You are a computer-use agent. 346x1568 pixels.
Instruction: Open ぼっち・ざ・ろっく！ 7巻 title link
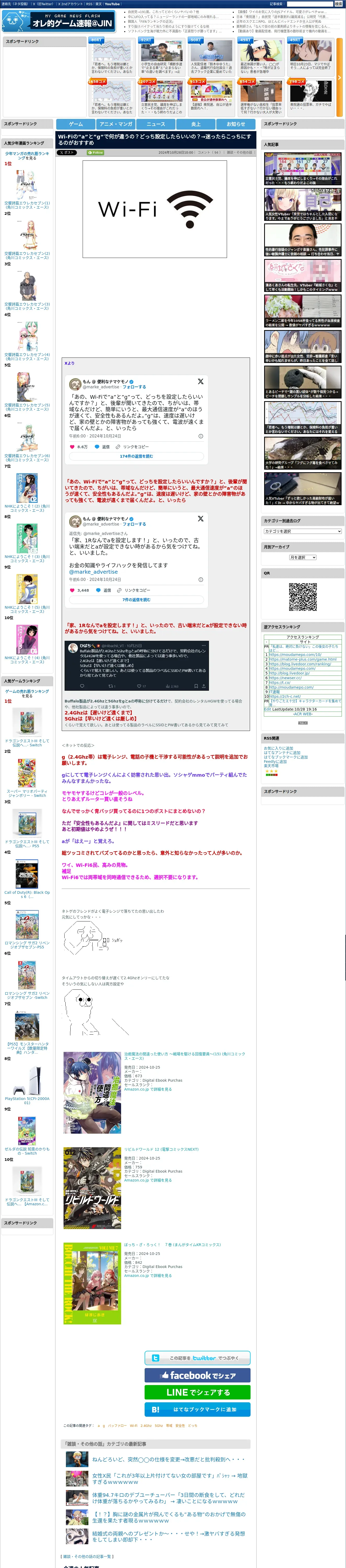(x=172, y=1245)
